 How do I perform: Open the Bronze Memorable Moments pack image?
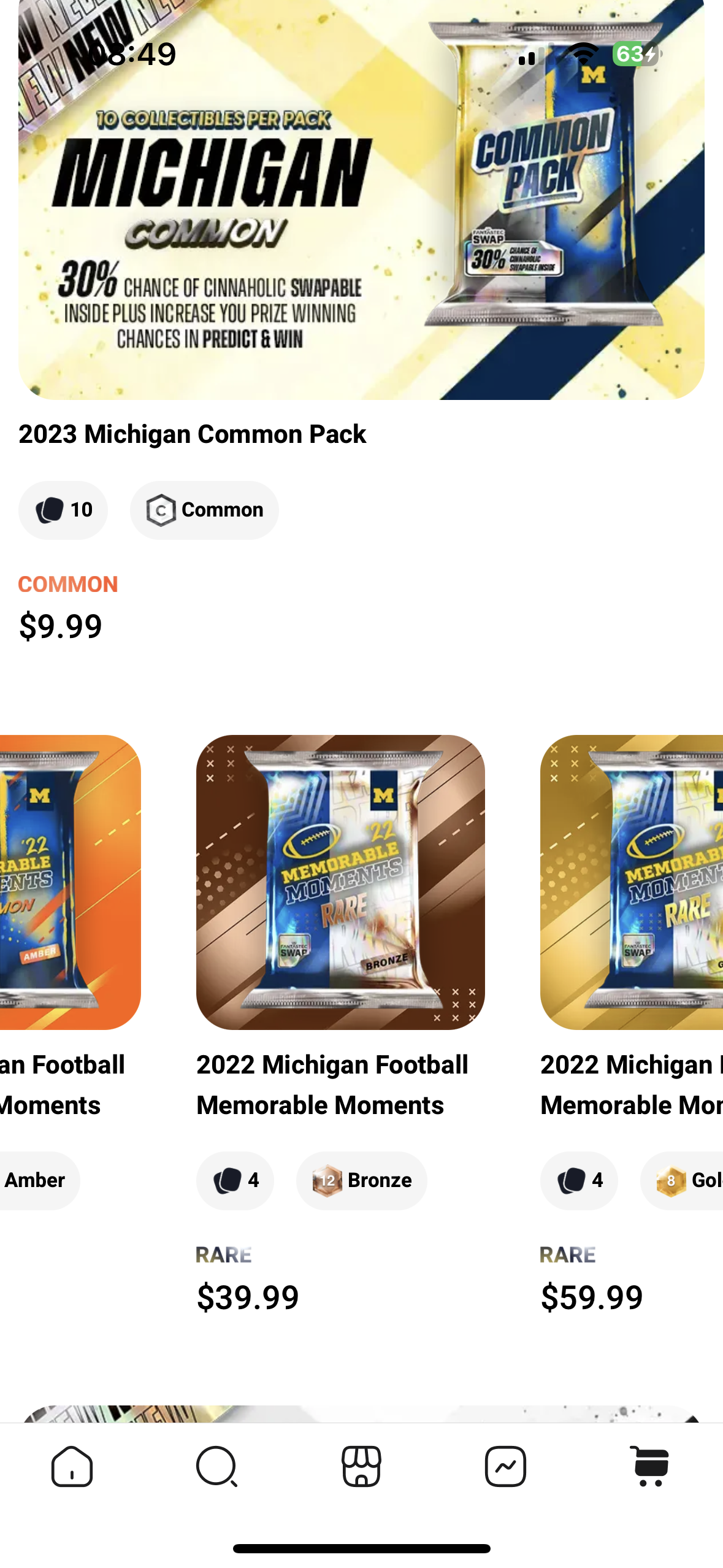tap(340, 882)
